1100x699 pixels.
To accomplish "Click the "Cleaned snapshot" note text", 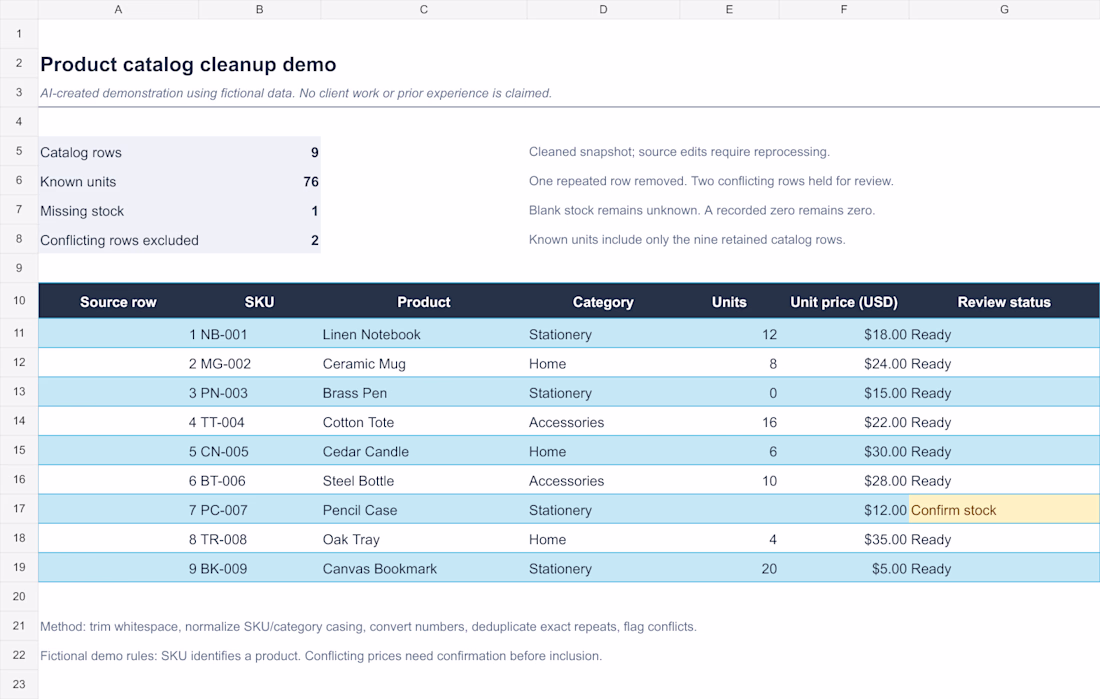I will [x=679, y=152].
